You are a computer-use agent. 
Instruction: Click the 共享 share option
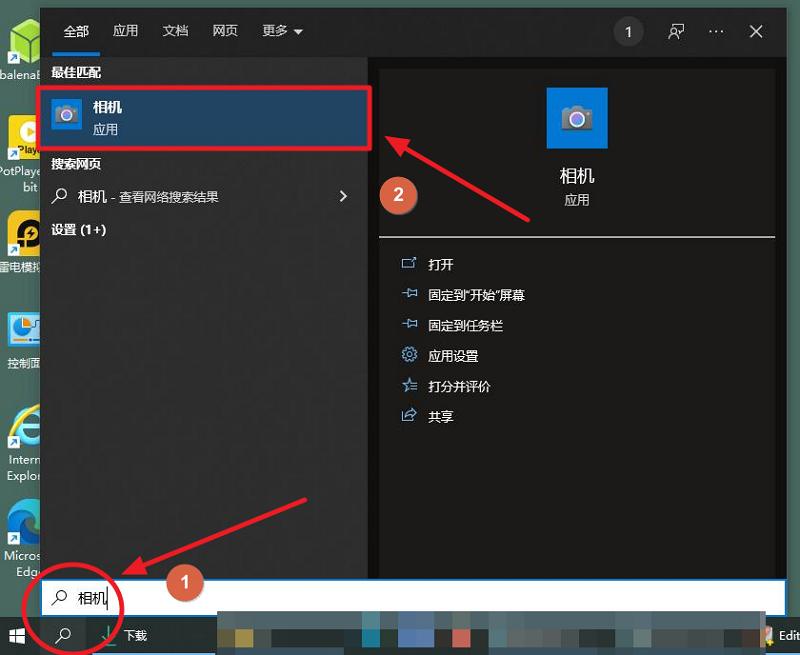click(441, 417)
